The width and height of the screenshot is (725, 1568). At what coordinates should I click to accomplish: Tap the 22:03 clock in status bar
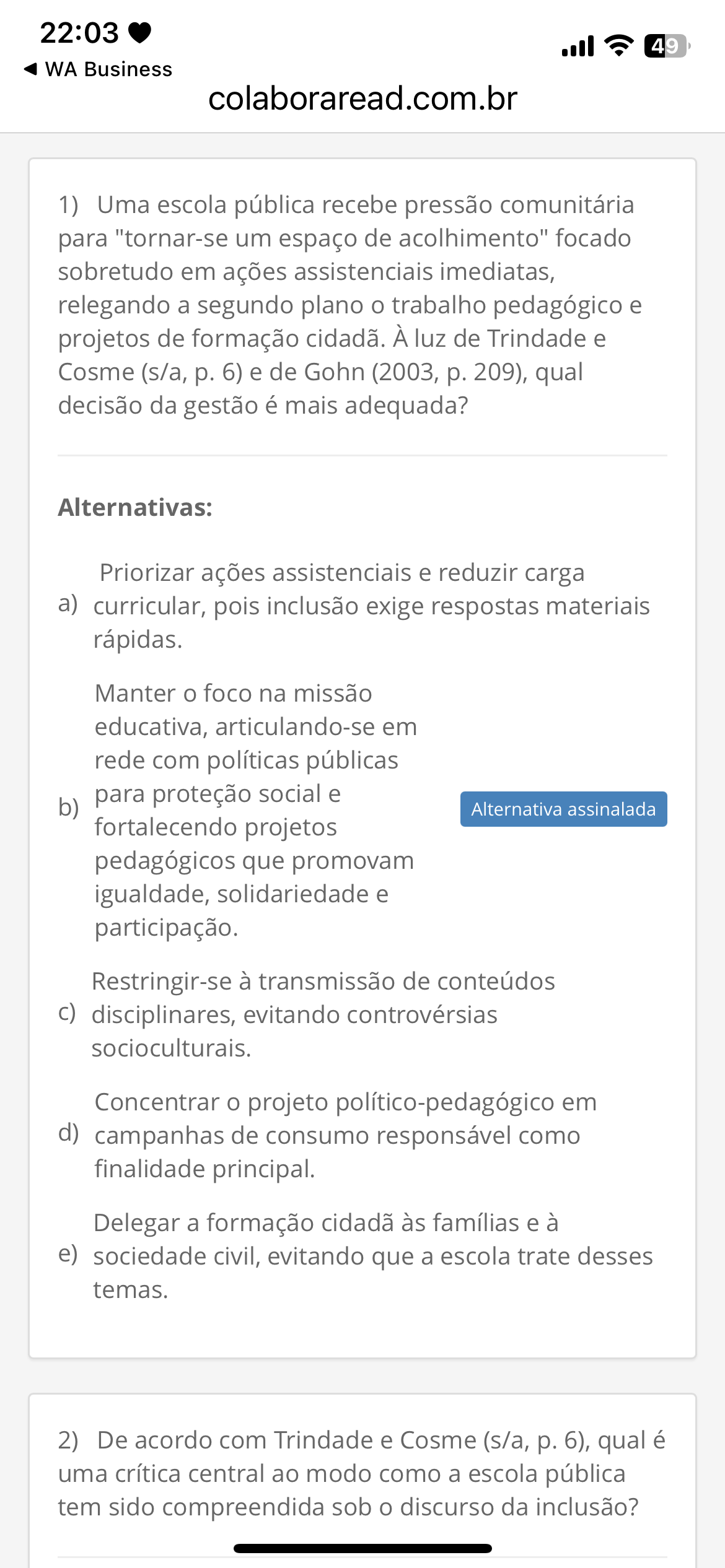click(79, 32)
